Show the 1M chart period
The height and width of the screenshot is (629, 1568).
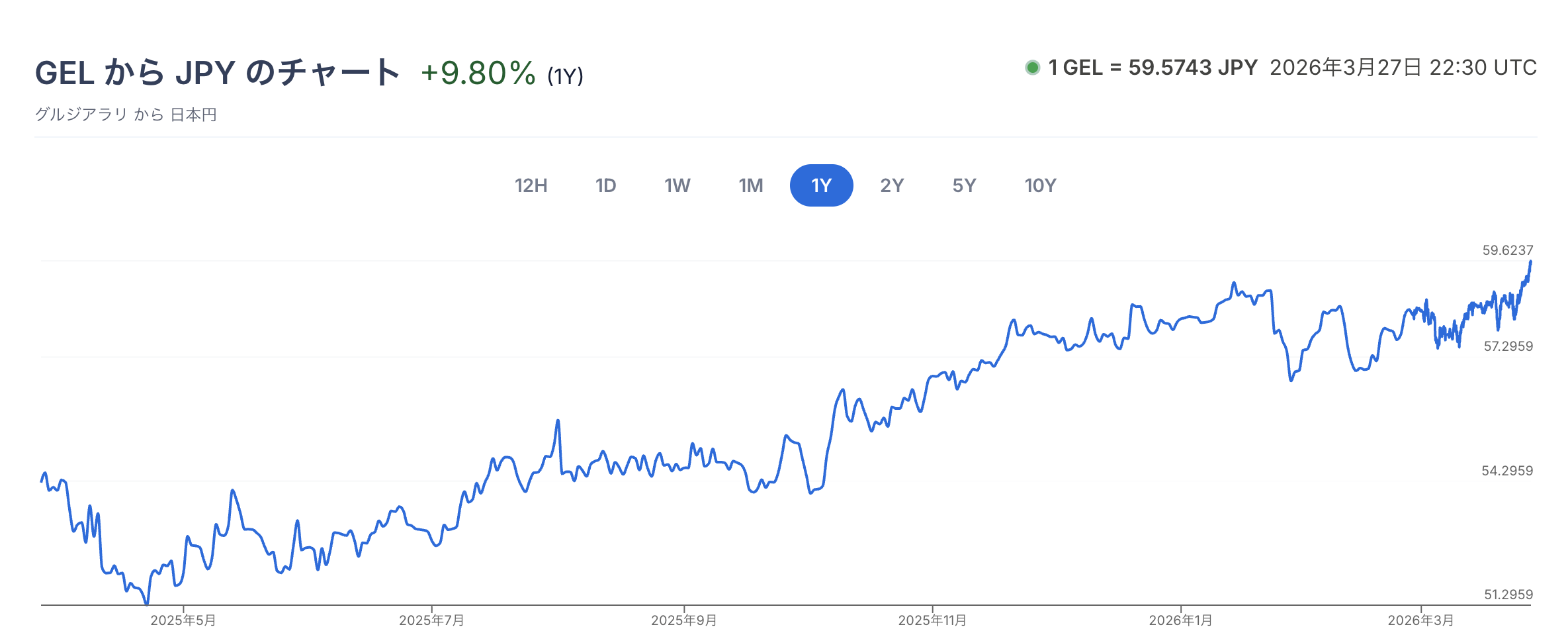click(x=750, y=185)
